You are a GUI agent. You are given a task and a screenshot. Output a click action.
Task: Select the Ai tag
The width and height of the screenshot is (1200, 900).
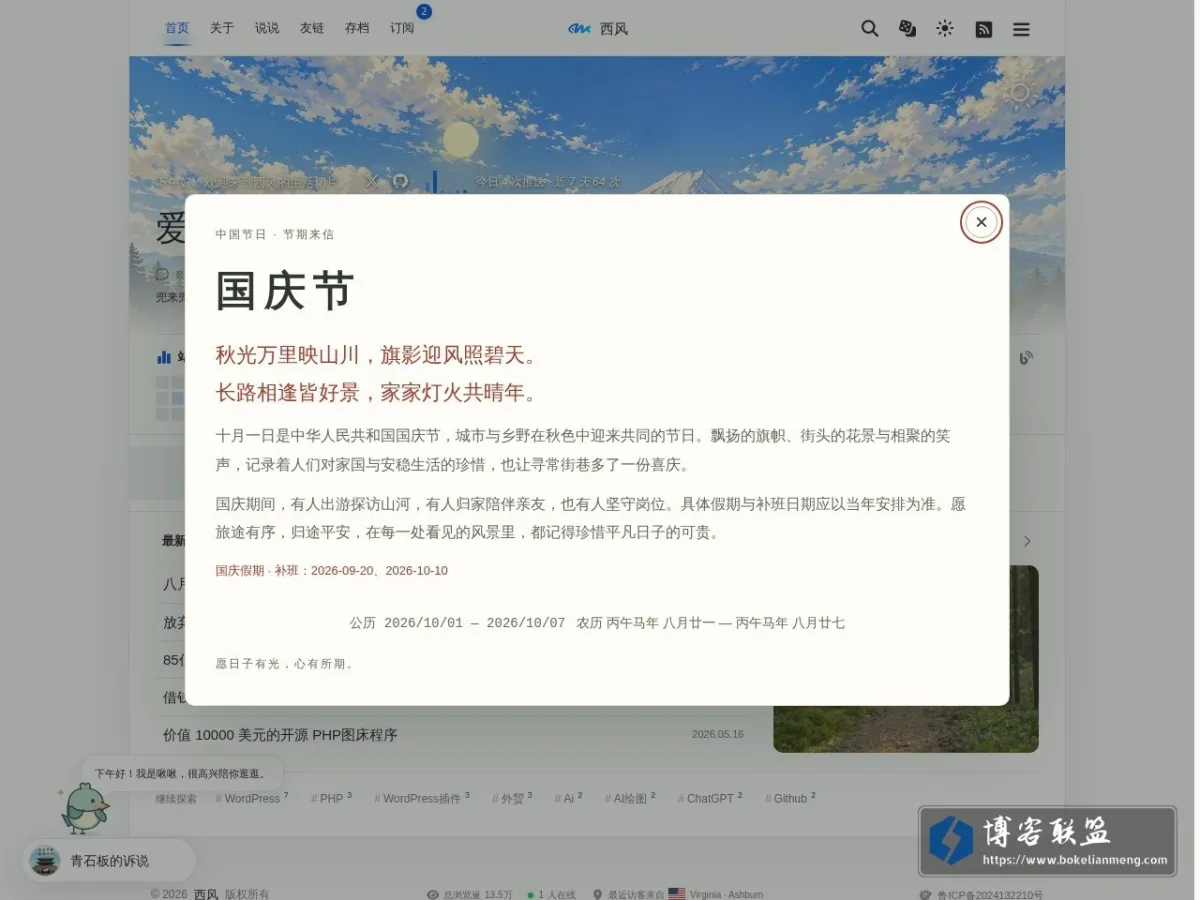coord(568,798)
